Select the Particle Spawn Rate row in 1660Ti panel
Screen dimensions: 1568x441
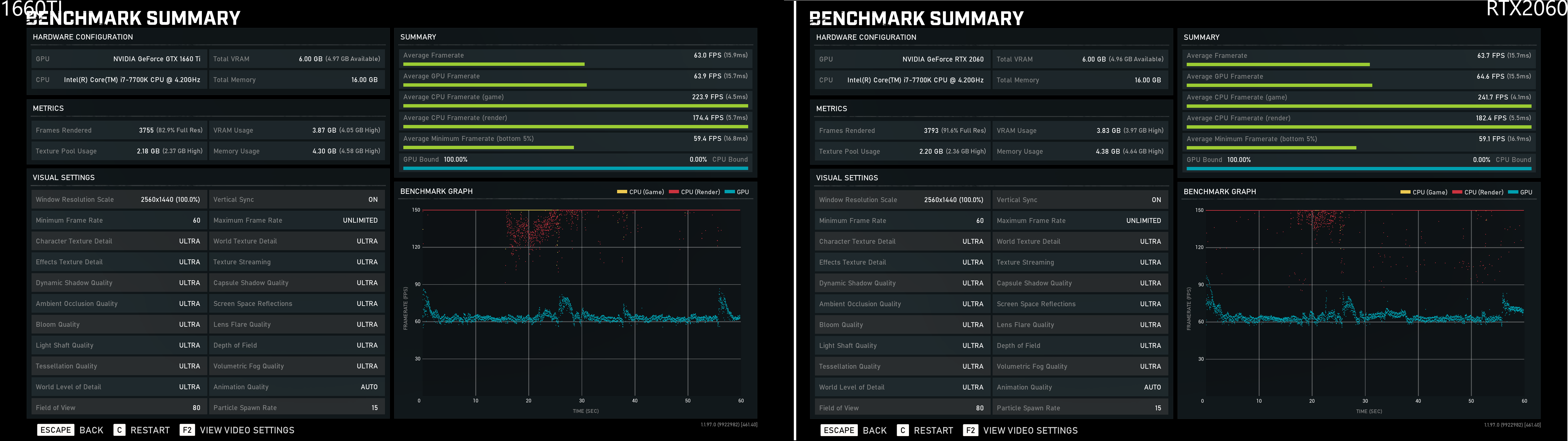296,407
